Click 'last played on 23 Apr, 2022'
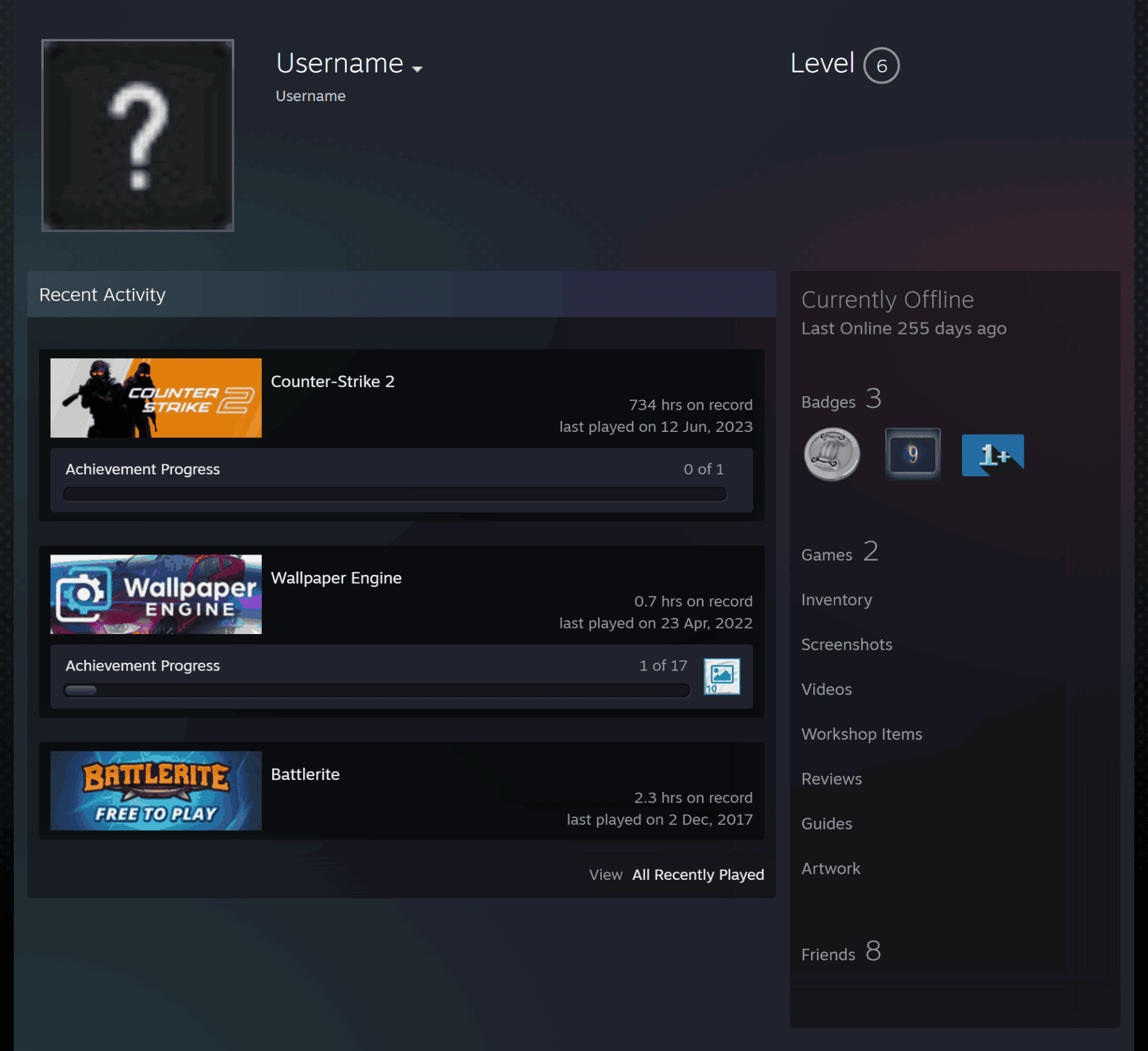 click(656, 623)
